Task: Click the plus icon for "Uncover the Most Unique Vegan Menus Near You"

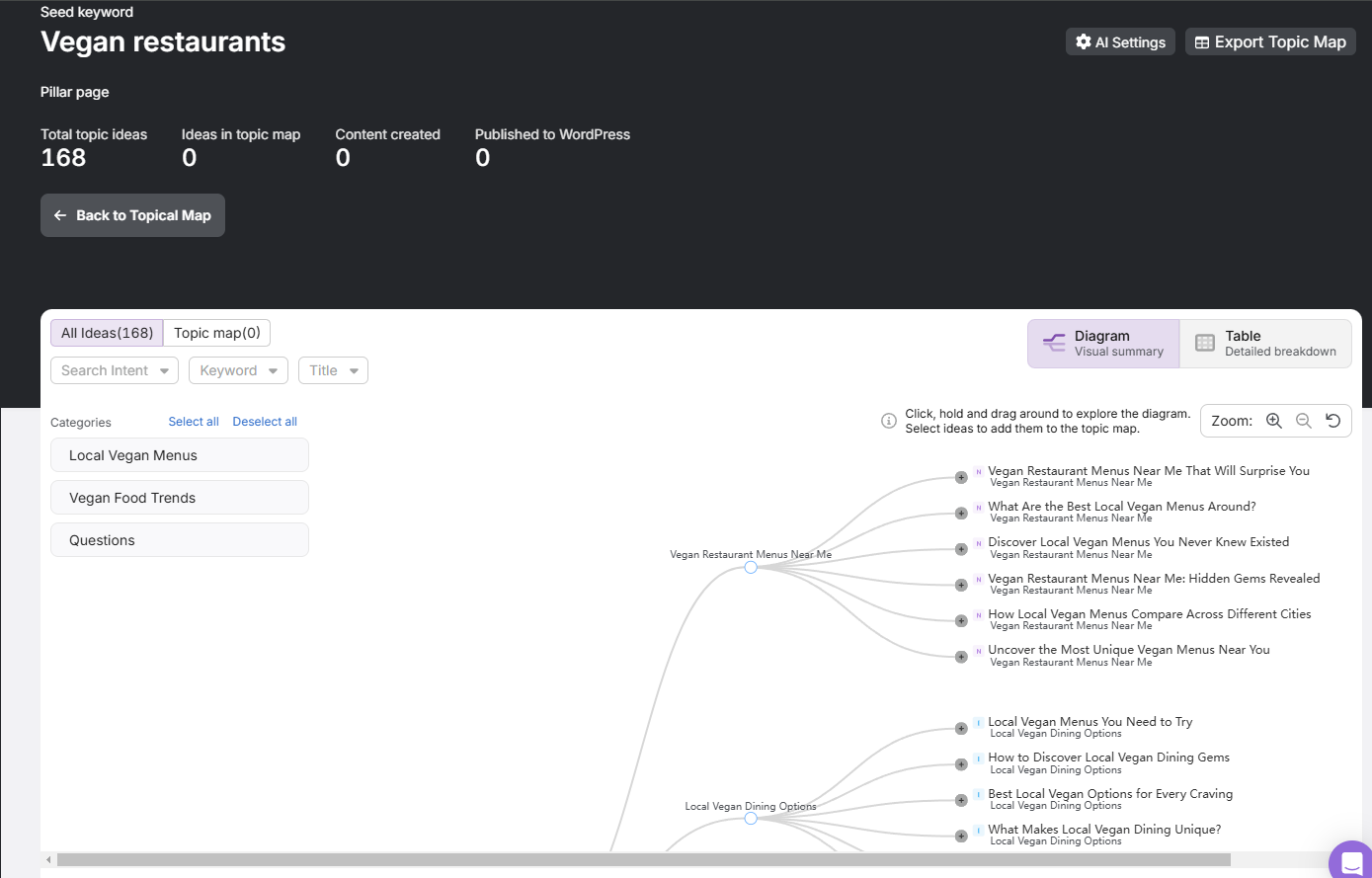Action: coord(961,656)
